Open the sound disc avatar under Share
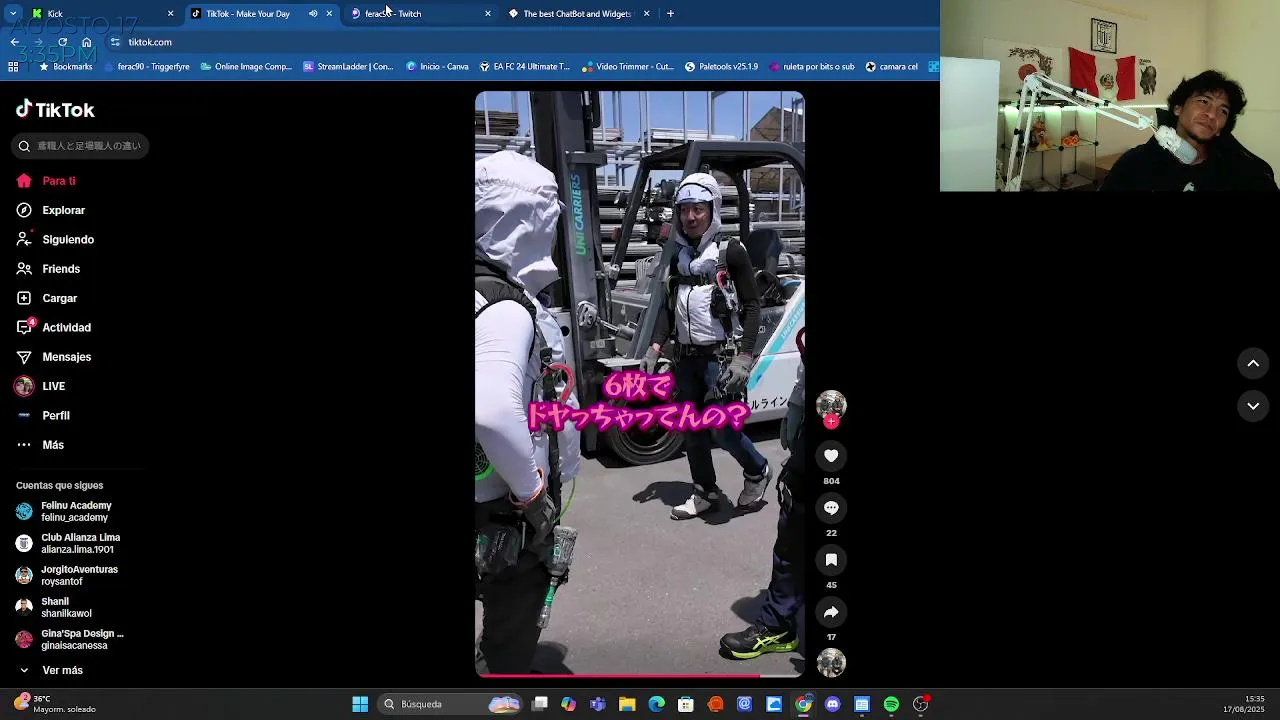 831,662
